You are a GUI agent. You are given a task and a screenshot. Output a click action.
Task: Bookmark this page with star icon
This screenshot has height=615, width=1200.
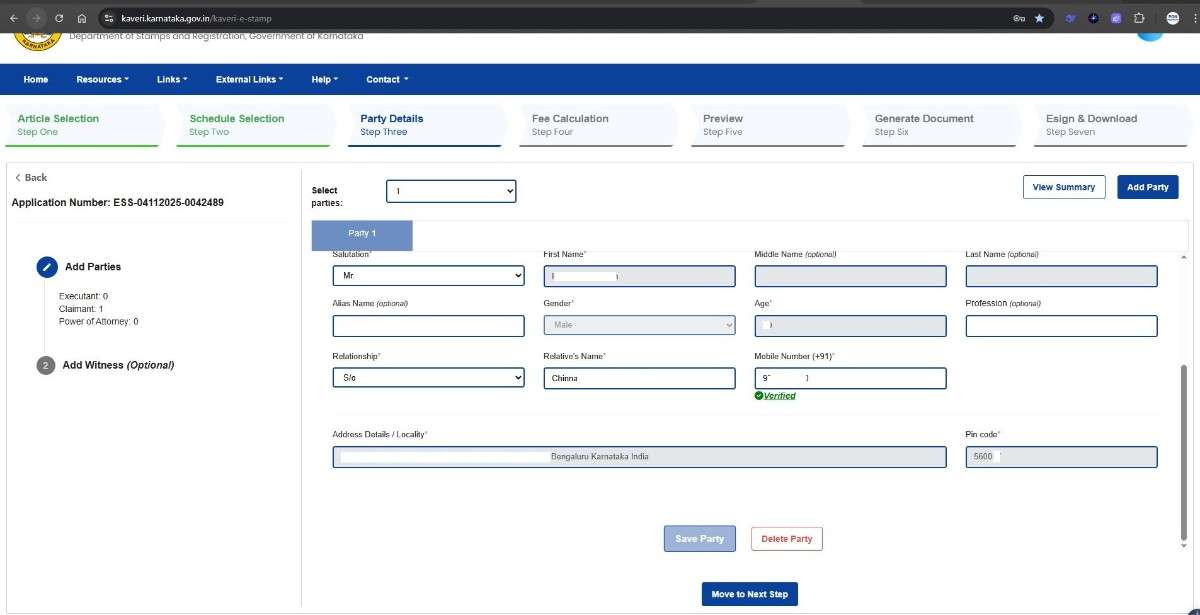1039,18
